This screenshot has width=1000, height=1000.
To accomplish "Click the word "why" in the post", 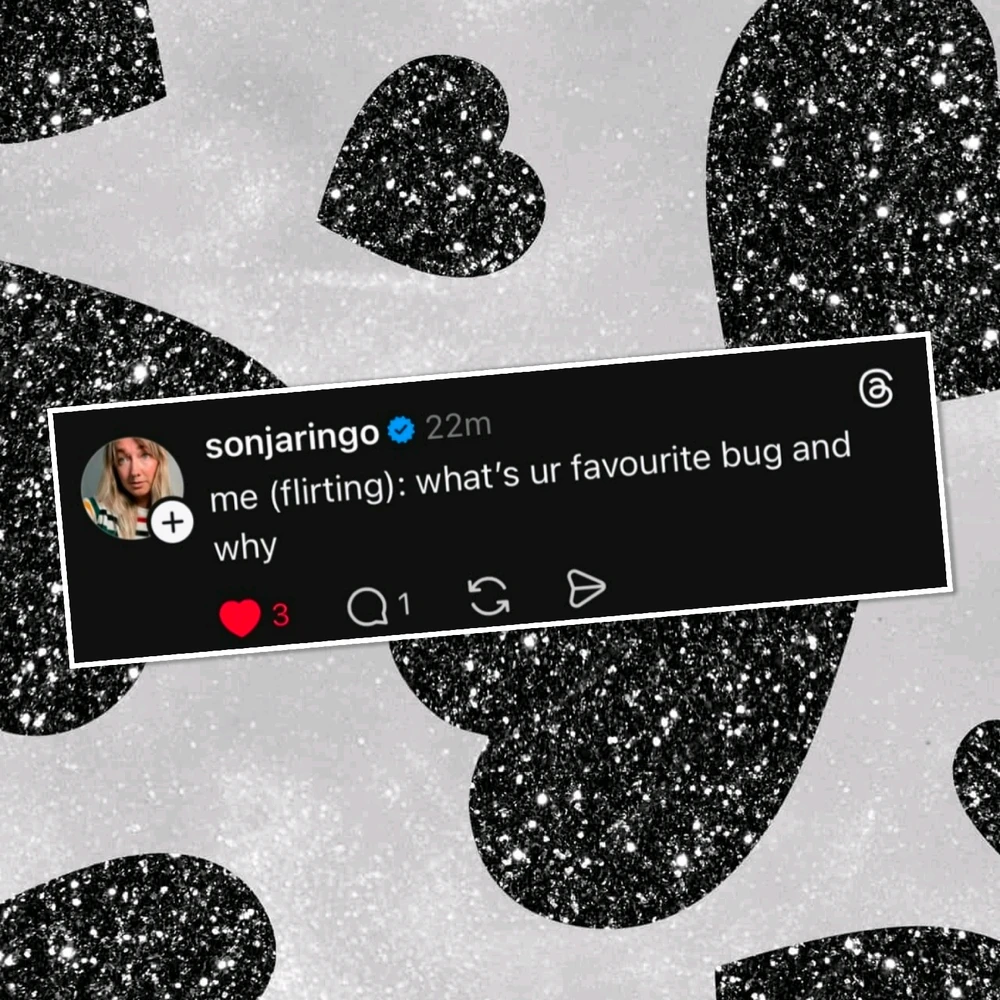I will click(x=246, y=548).
